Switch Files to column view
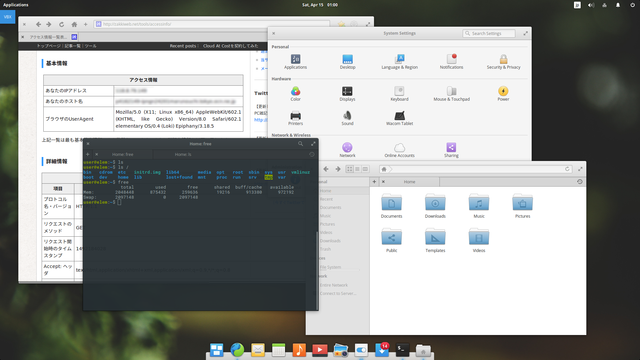640x360 pixels. pyautogui.click(x=365, y=169)
